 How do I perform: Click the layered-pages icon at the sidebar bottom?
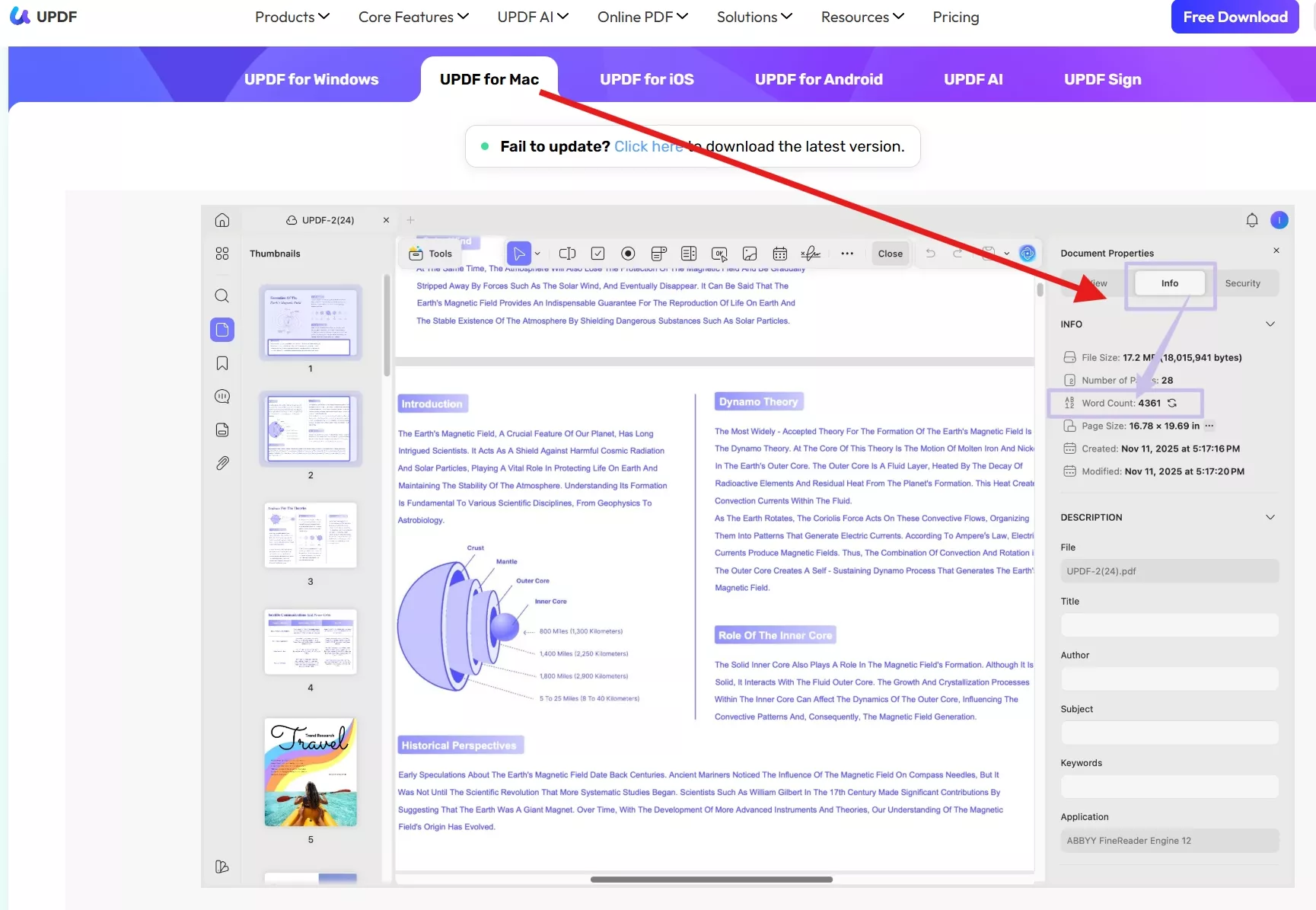[x=222, y=867]
